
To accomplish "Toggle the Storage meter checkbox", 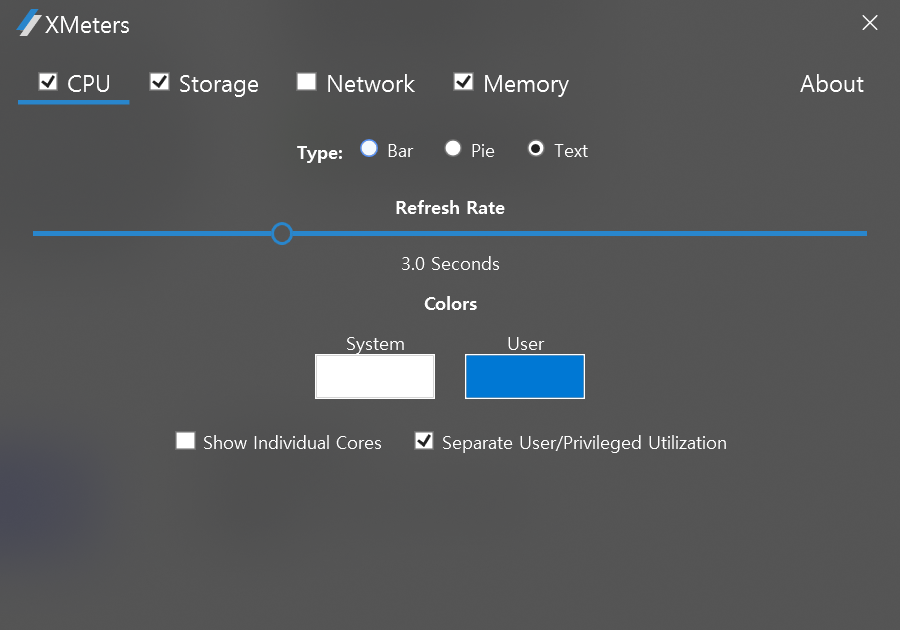I will [160, 82].
